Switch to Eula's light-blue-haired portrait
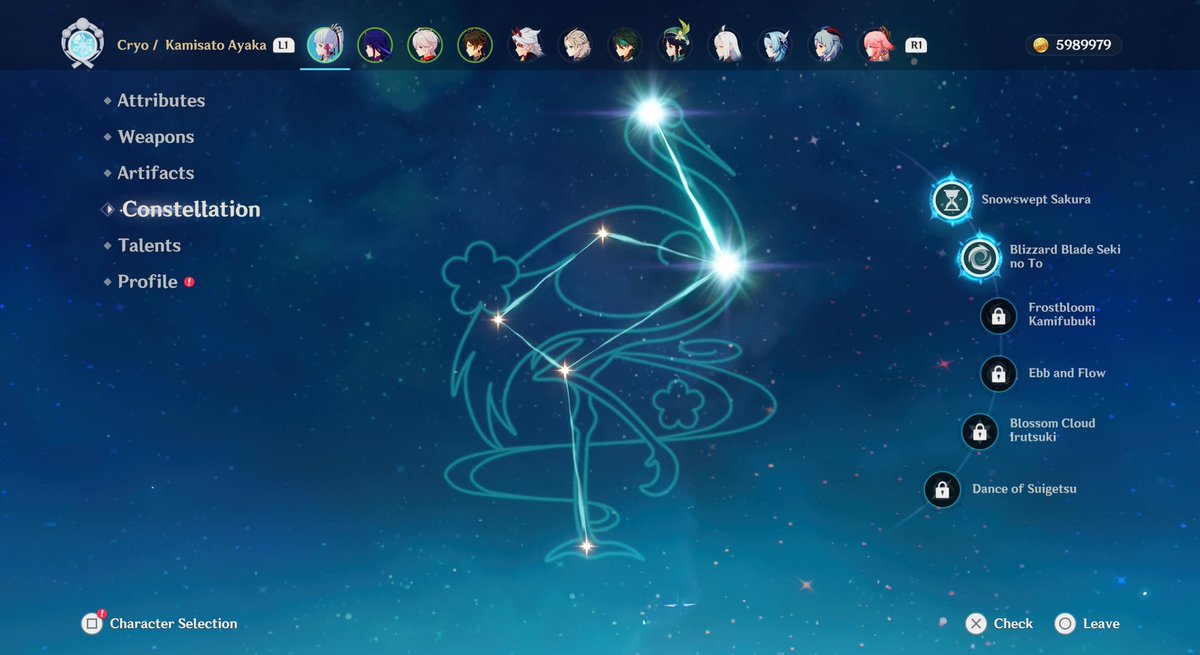1200x655 pixels. (776, 45)
